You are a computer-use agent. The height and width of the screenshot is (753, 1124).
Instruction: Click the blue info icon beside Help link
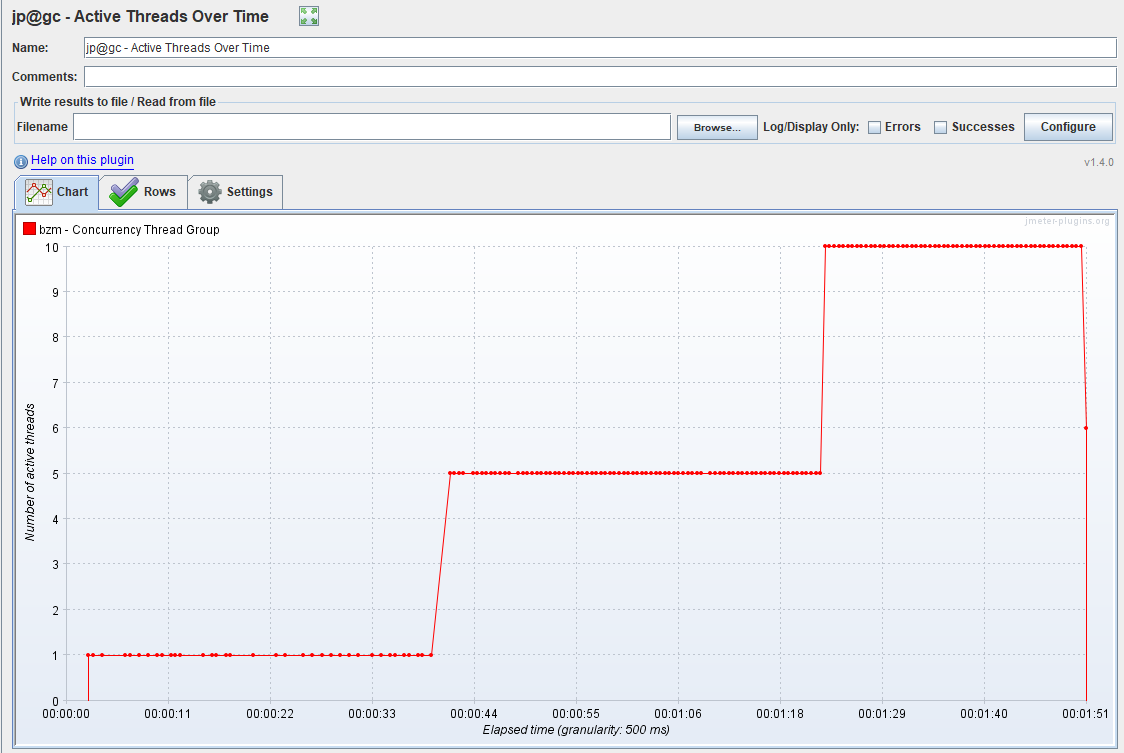21,161
